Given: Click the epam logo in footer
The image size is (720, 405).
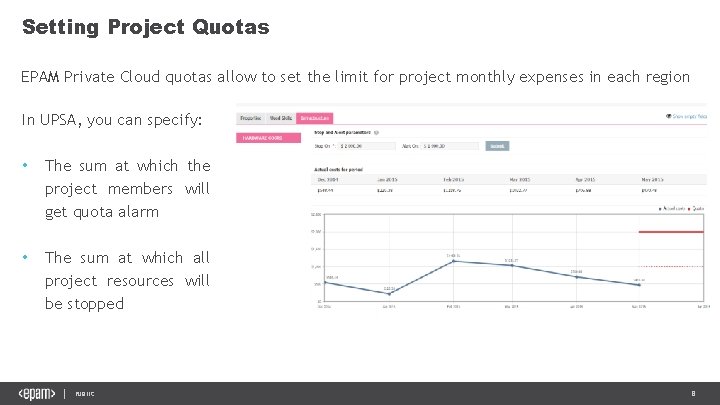Looking at the screenshot, I should pos(37,394).
